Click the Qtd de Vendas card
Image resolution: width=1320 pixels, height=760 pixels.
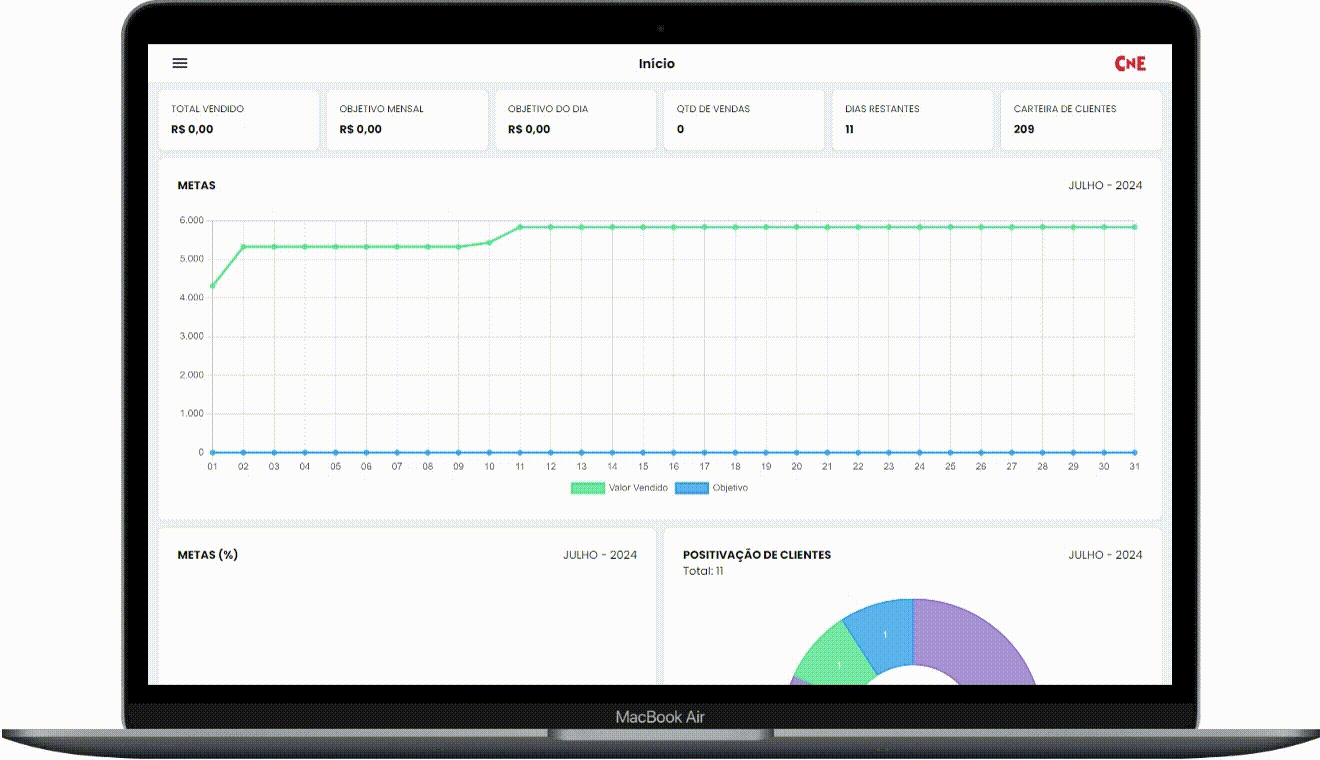[744, 120]
